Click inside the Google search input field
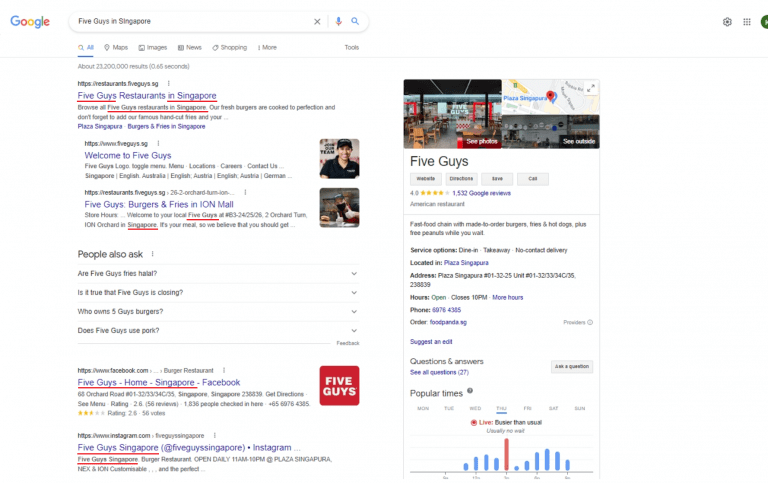The image size is (768, 483). pyautogui.click(x=190, y=21)
